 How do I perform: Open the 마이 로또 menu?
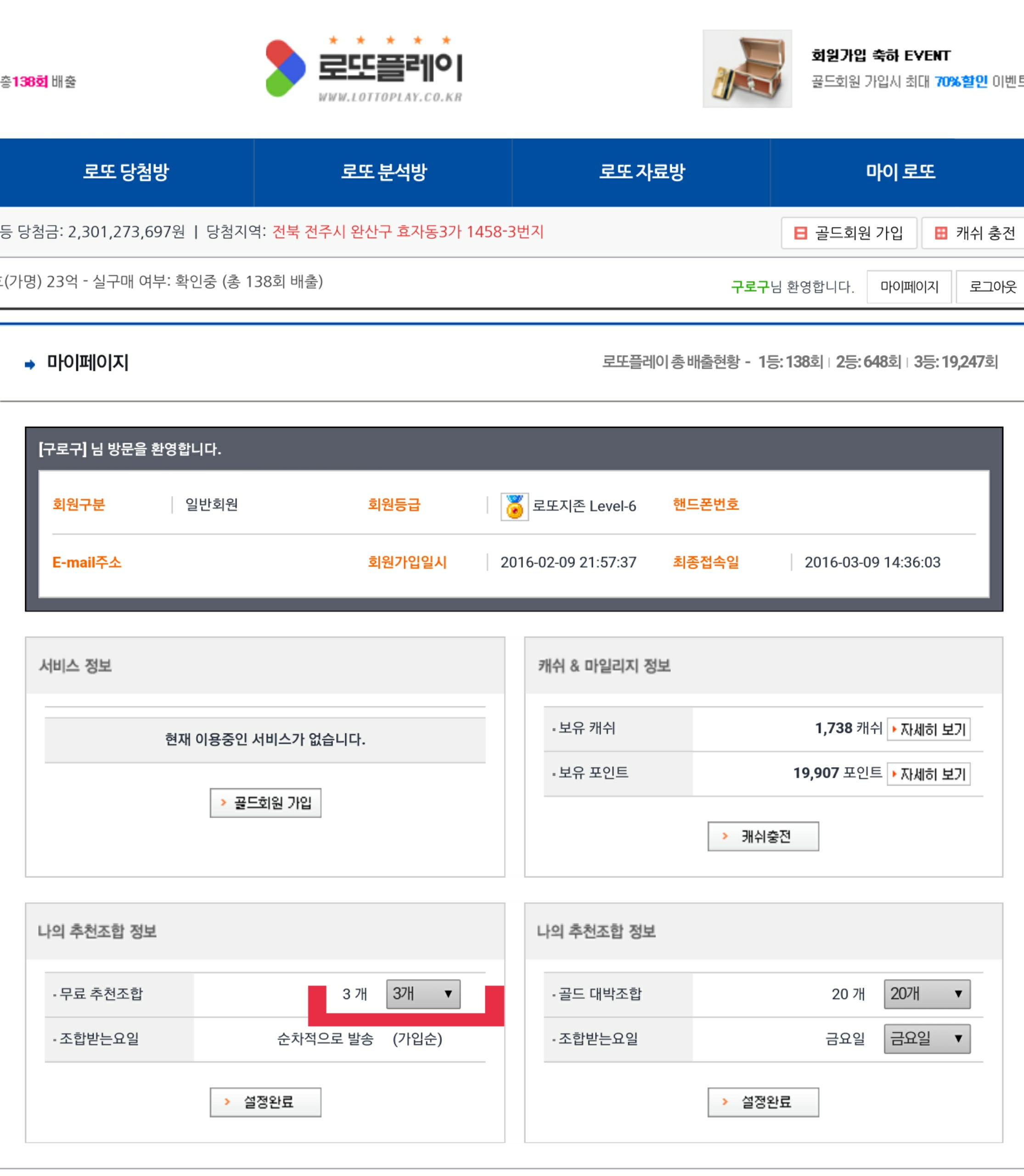tap(900, 171)
